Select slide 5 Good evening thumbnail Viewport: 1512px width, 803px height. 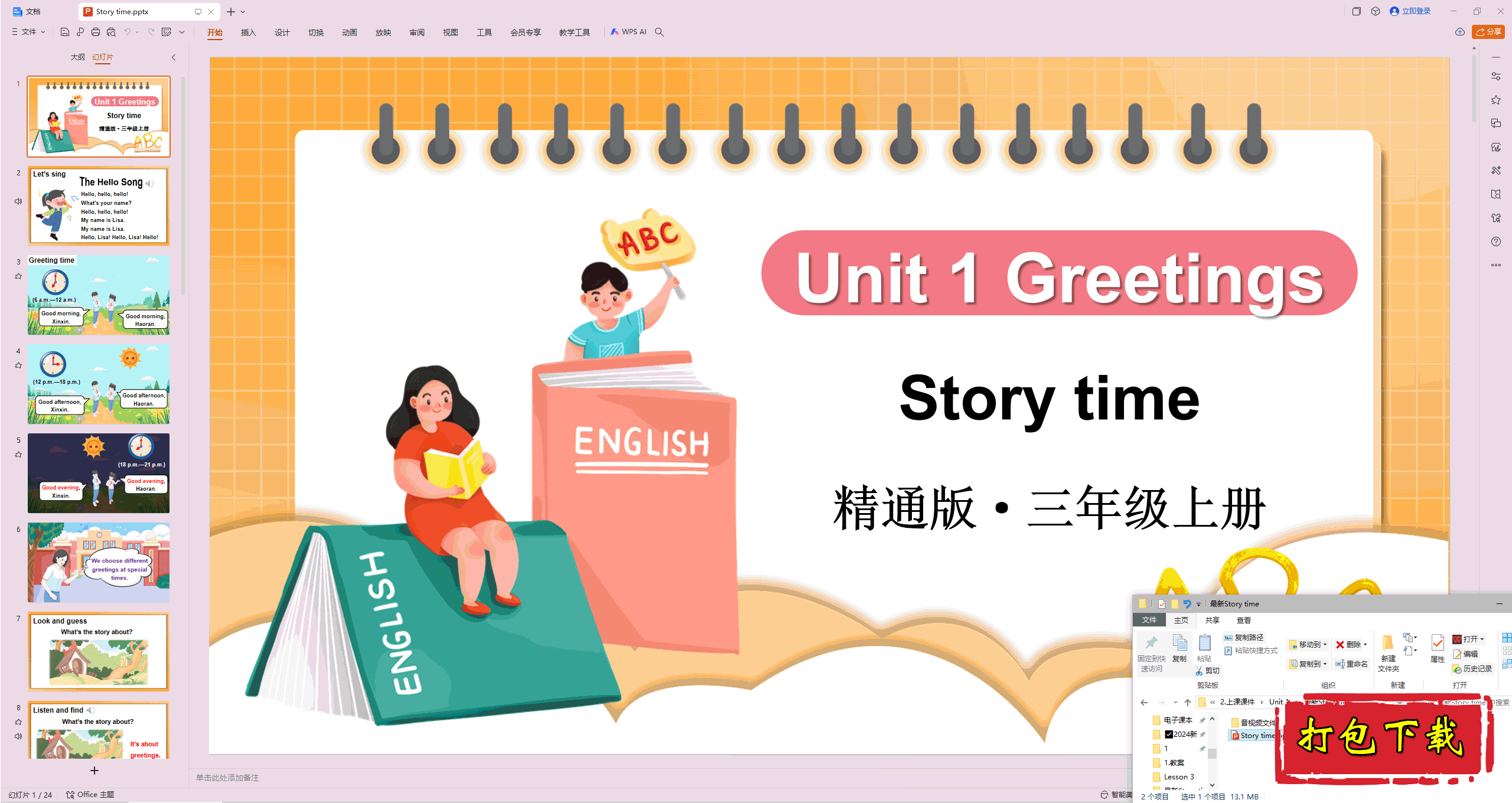click(x=99, y=474)
